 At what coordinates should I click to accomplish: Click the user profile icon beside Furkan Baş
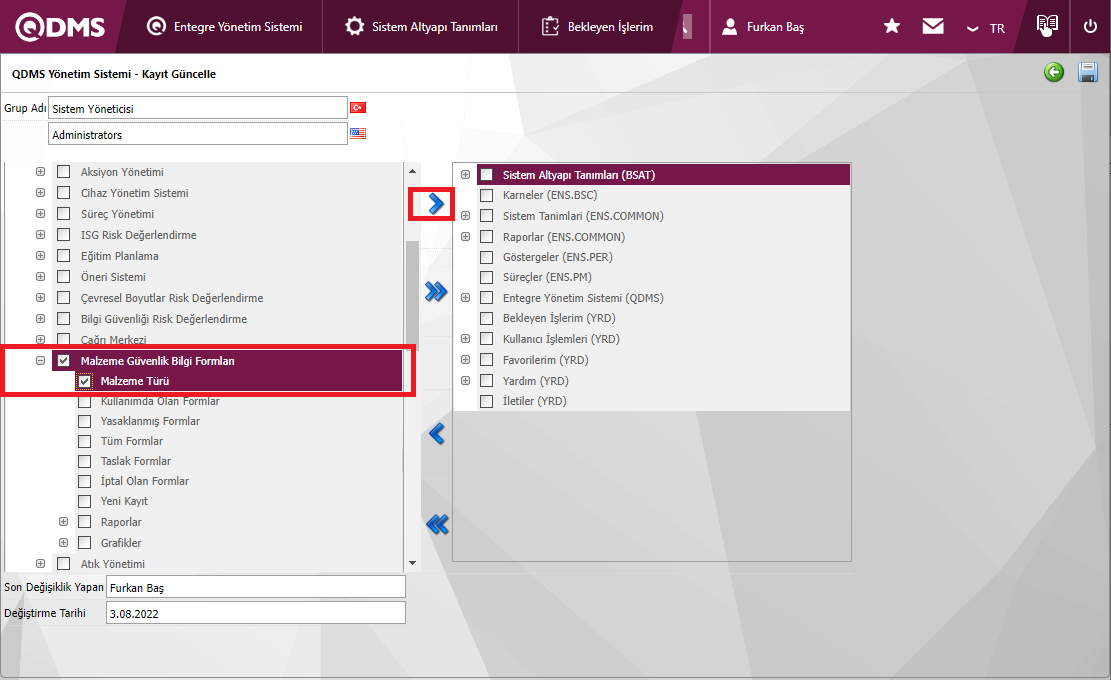click(x=729, y=27)
